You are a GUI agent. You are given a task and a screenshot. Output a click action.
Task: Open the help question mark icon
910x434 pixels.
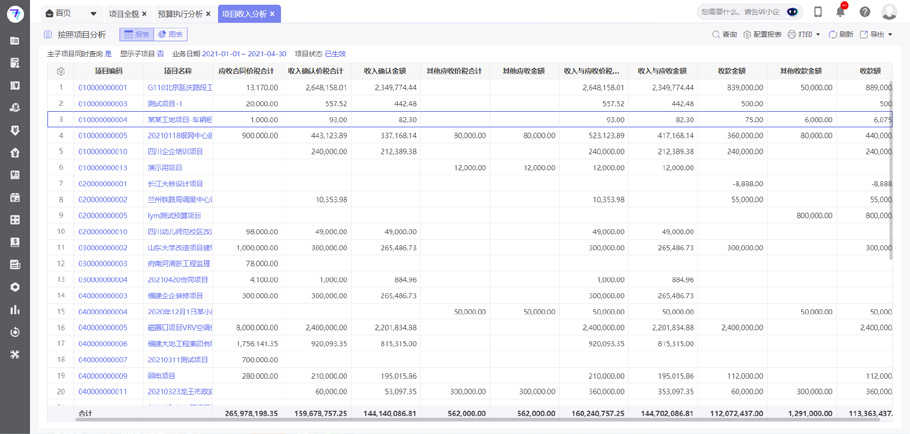coord(865,13)
